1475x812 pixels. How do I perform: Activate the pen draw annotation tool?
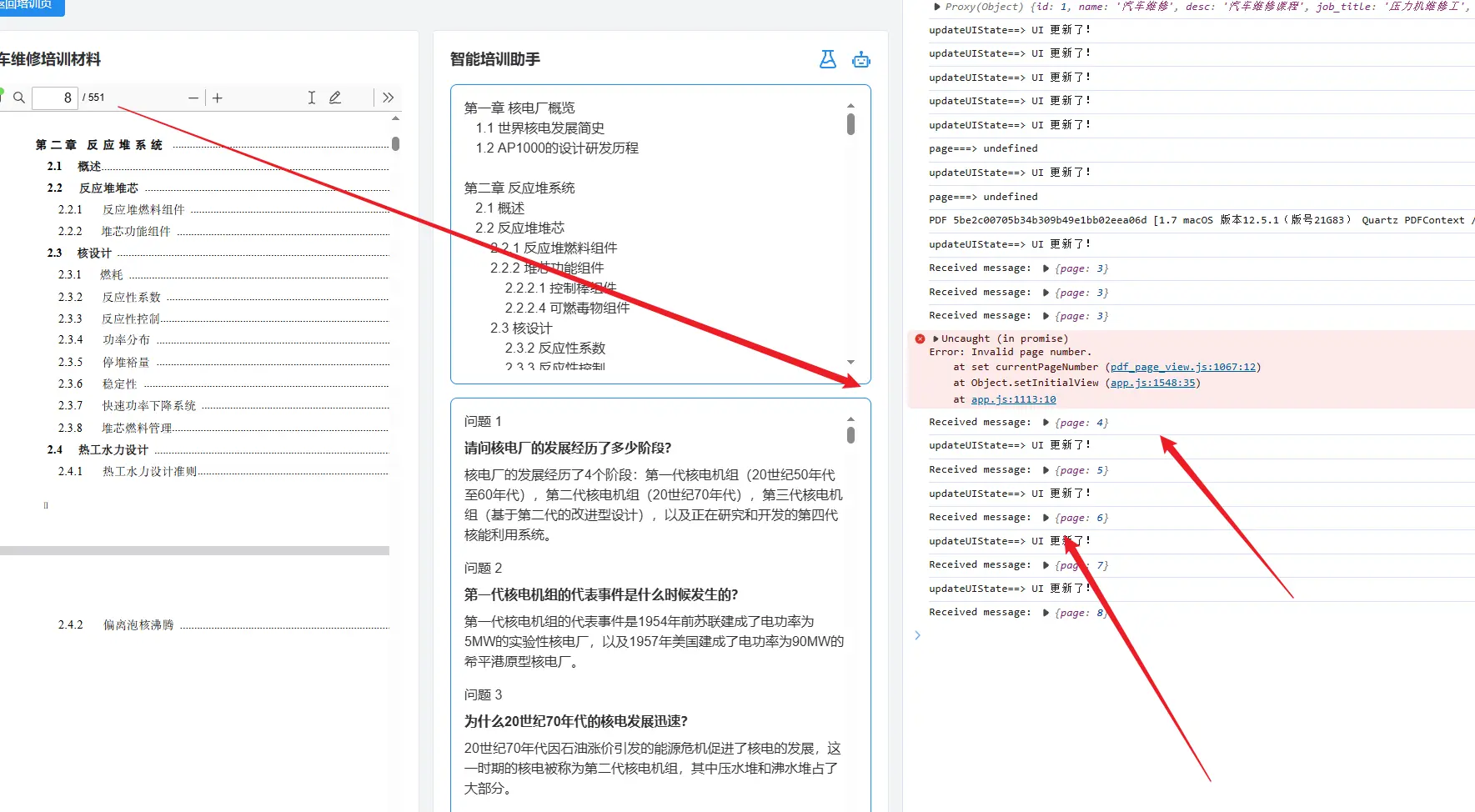tap(335, 98)
